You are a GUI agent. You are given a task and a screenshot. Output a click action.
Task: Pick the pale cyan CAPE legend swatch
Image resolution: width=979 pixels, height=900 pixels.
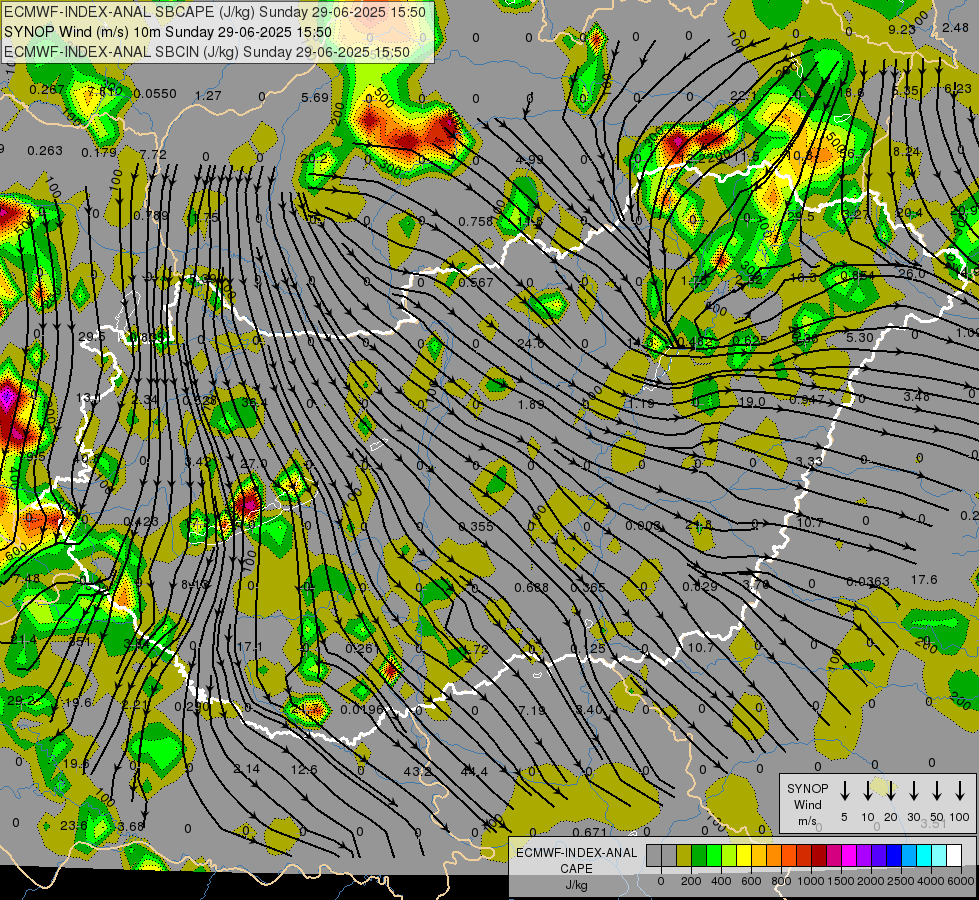[938, 856]
